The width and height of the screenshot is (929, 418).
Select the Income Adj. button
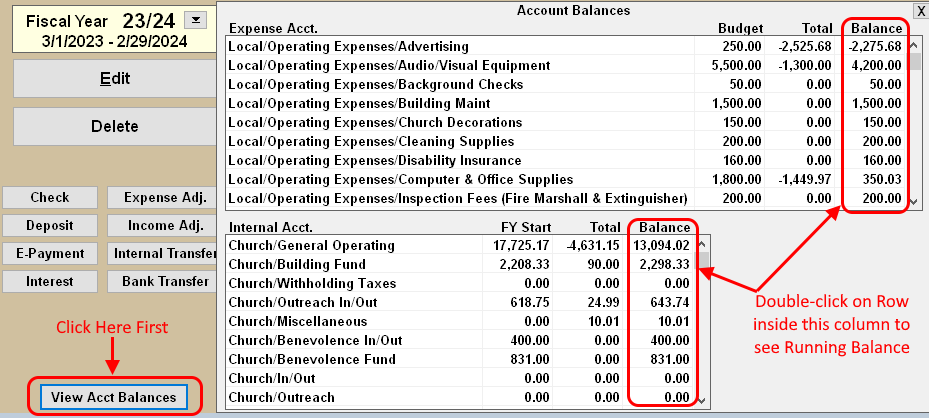163,226
